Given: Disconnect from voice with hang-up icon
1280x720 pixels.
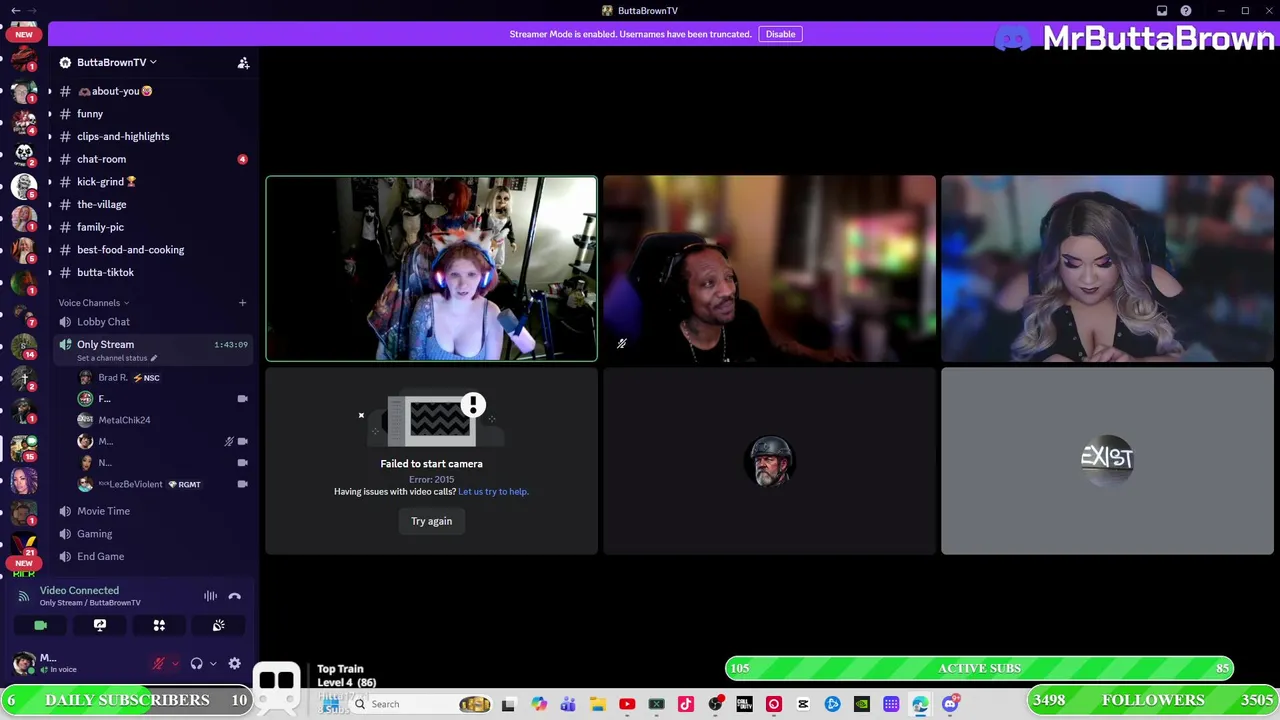Looking at the screenshot, I should (234, 596).
